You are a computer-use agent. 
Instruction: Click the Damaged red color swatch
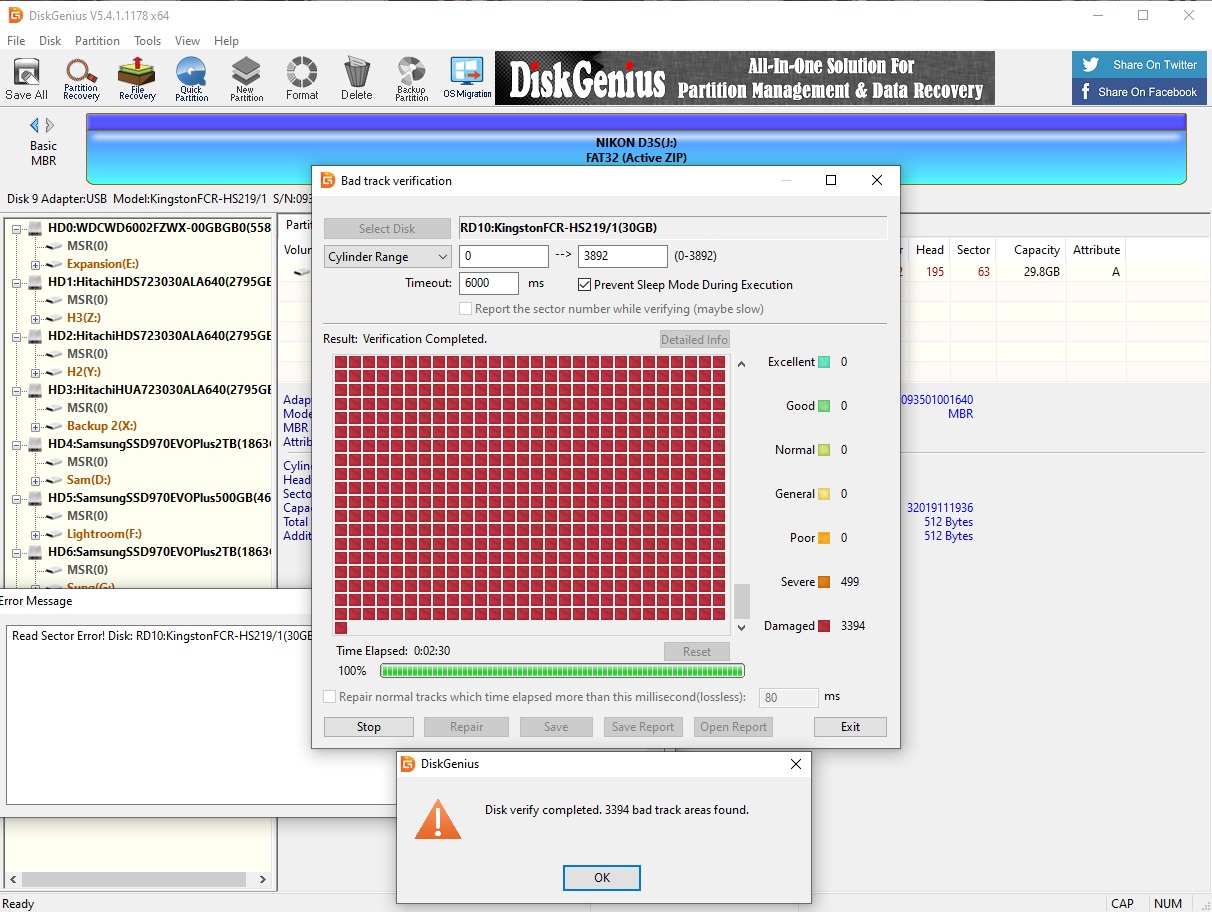pyautogui.click(x=824, y=626)
